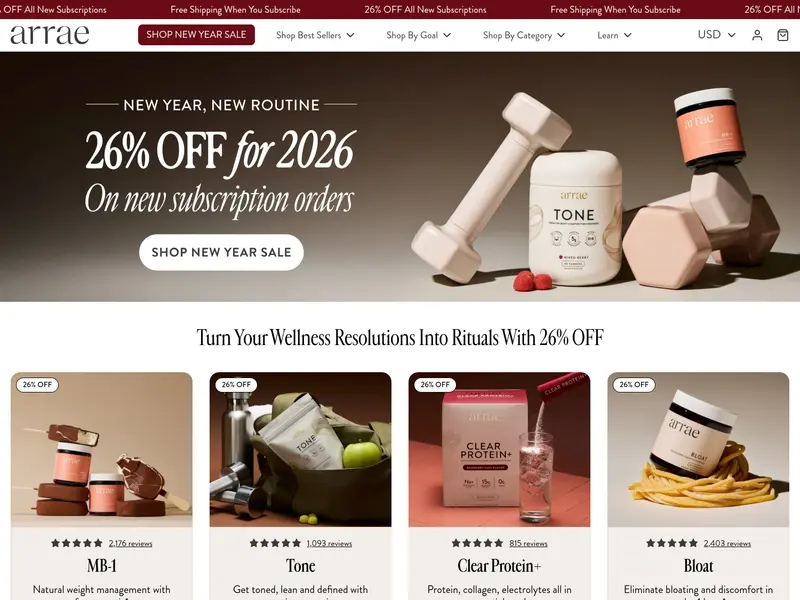Click the 26% OFF badge on Clear Protein+ card
Viewport: 800px width, 600px height.
435,385
